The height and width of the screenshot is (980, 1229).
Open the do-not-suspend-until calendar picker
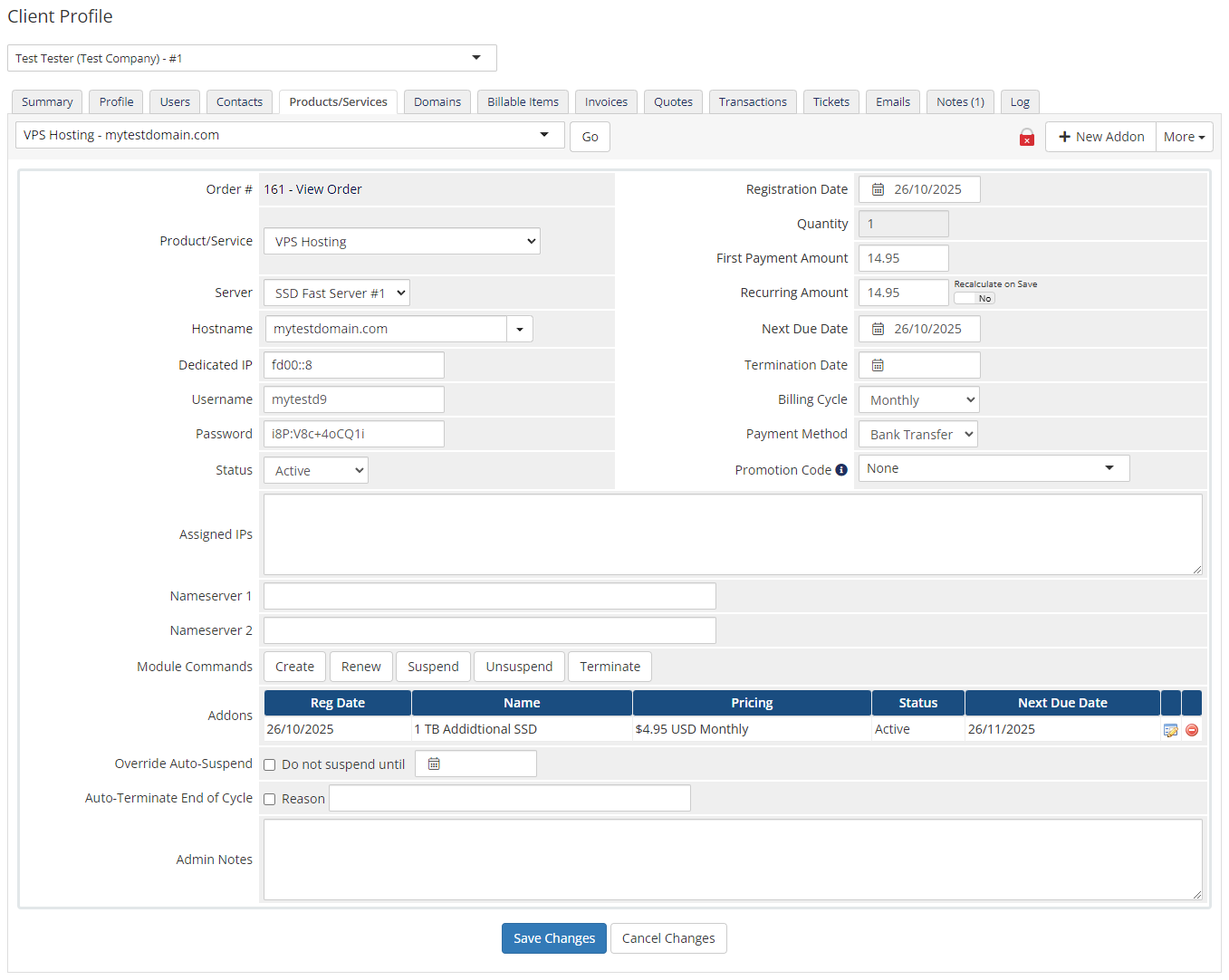434,763
